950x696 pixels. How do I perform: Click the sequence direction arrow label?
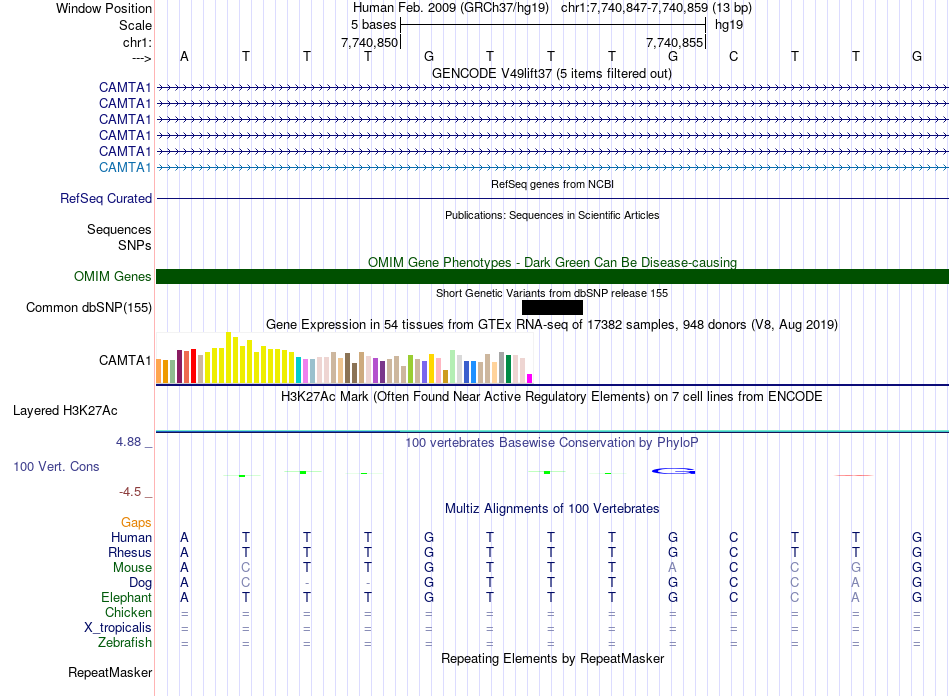142,58
